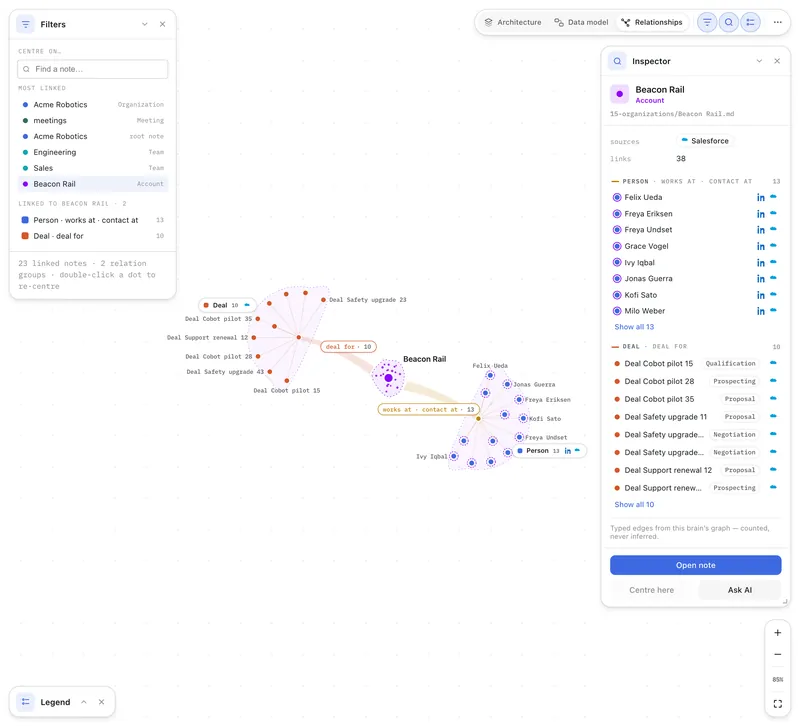Screen dimensions: 800x726
Task: Zoom in with the plus button
Action: 778,633
